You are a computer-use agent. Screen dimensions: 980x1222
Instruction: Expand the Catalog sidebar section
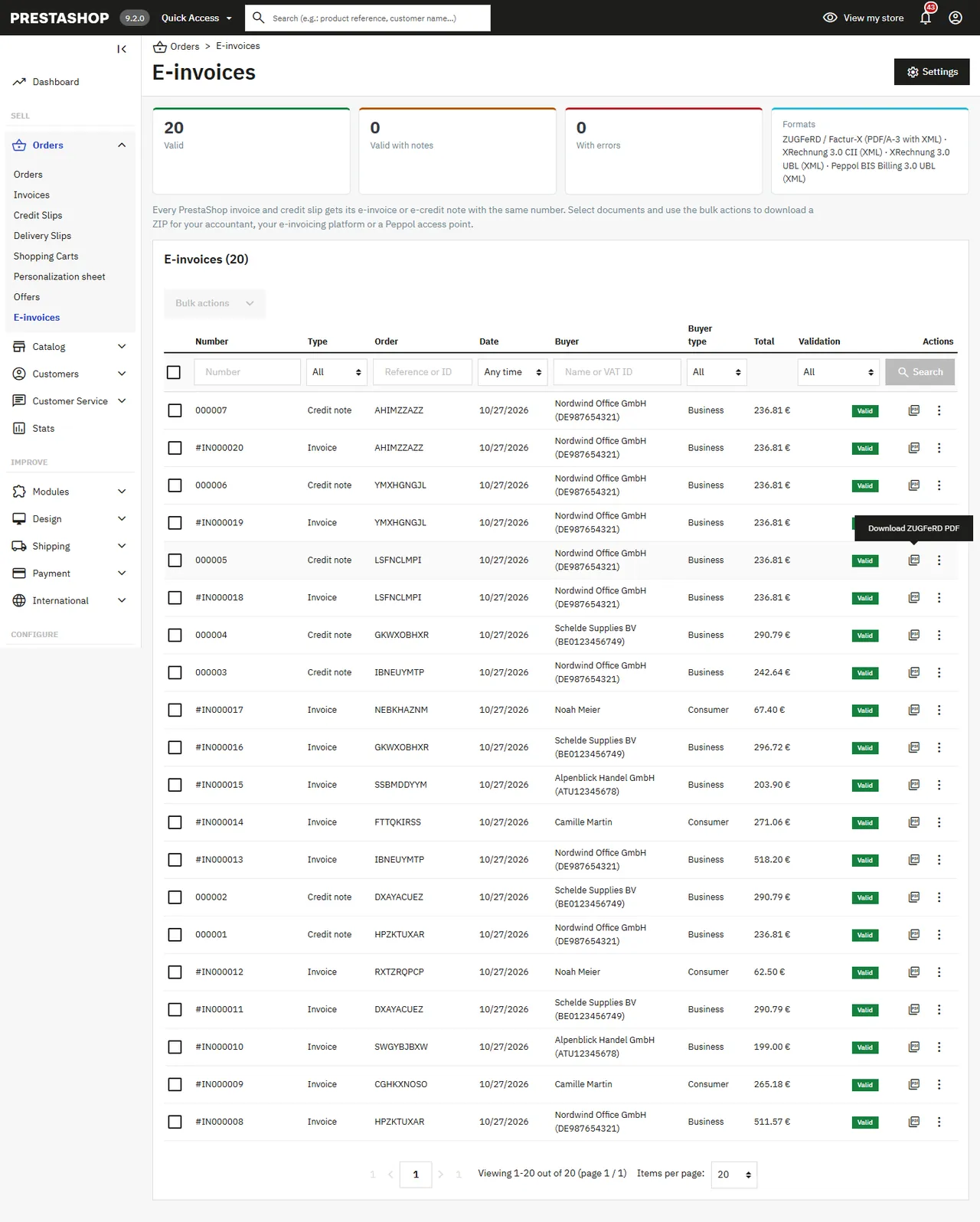(70, 347)
